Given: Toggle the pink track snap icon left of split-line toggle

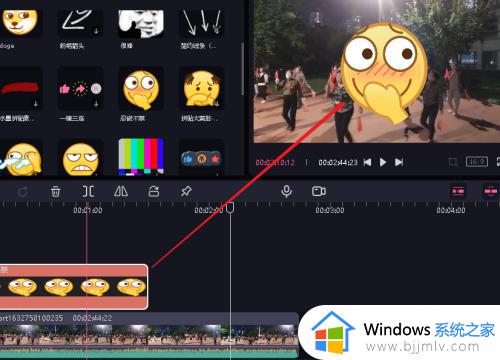Looking at the screenshot, I should tap(458, 191).
